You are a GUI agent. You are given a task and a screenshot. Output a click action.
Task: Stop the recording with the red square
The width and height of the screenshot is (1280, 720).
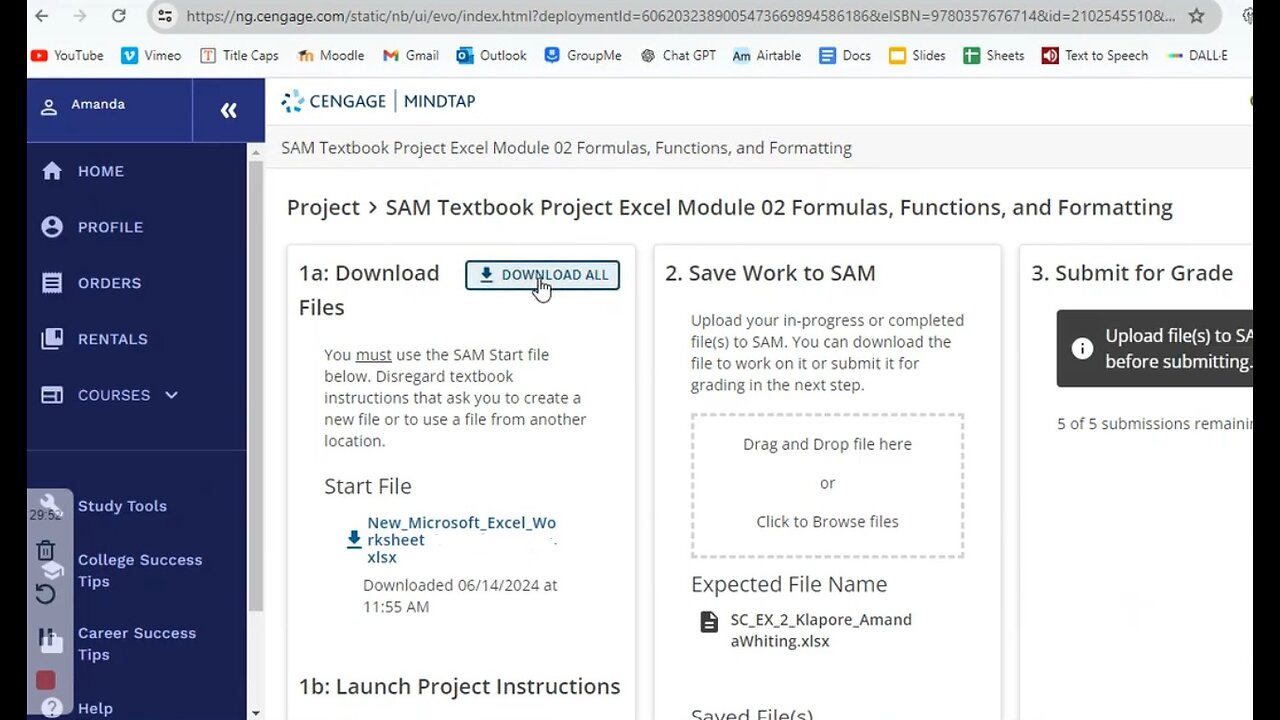pos(45,680)
